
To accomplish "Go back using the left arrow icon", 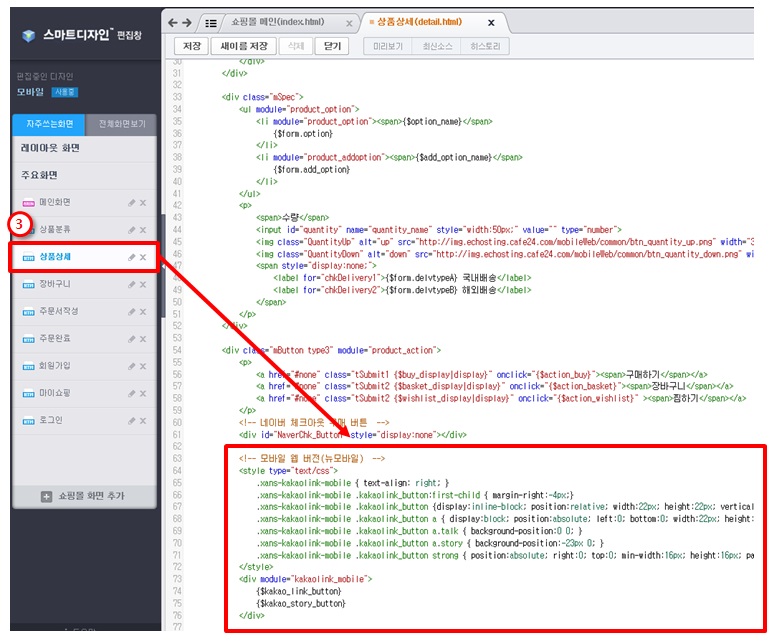I will coord(172,23).
